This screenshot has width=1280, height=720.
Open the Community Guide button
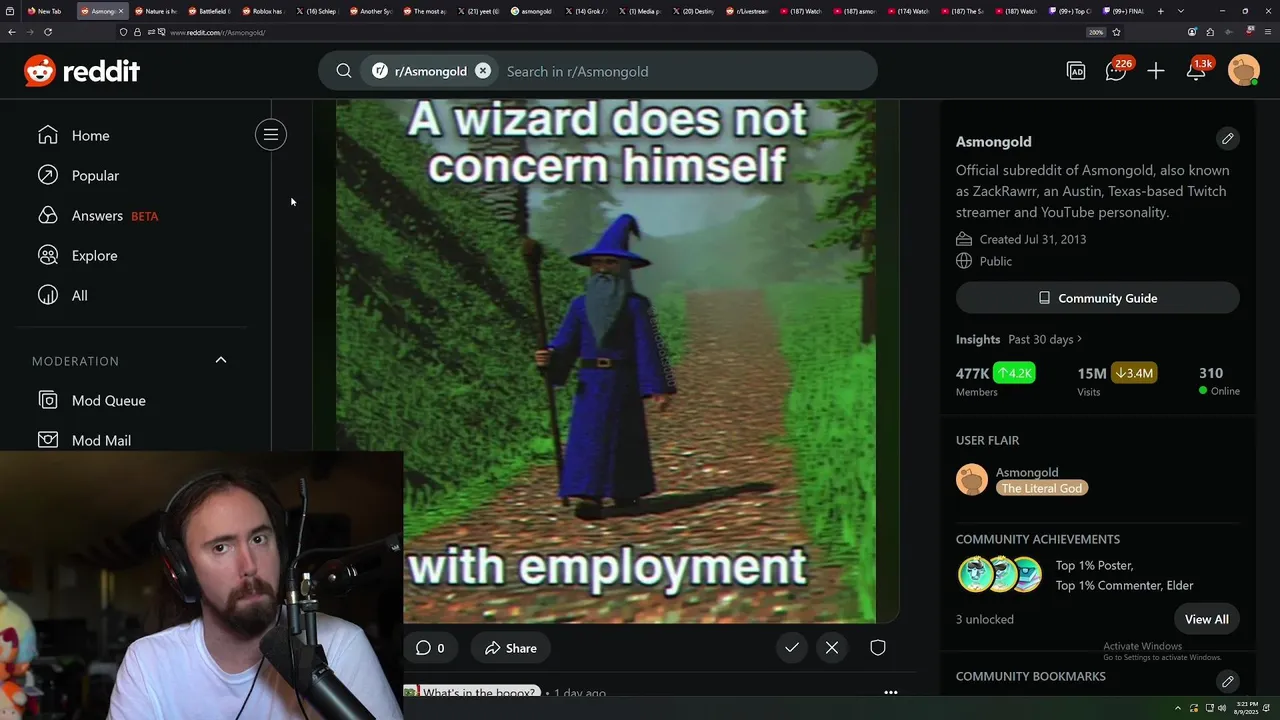pos(1098,298)
